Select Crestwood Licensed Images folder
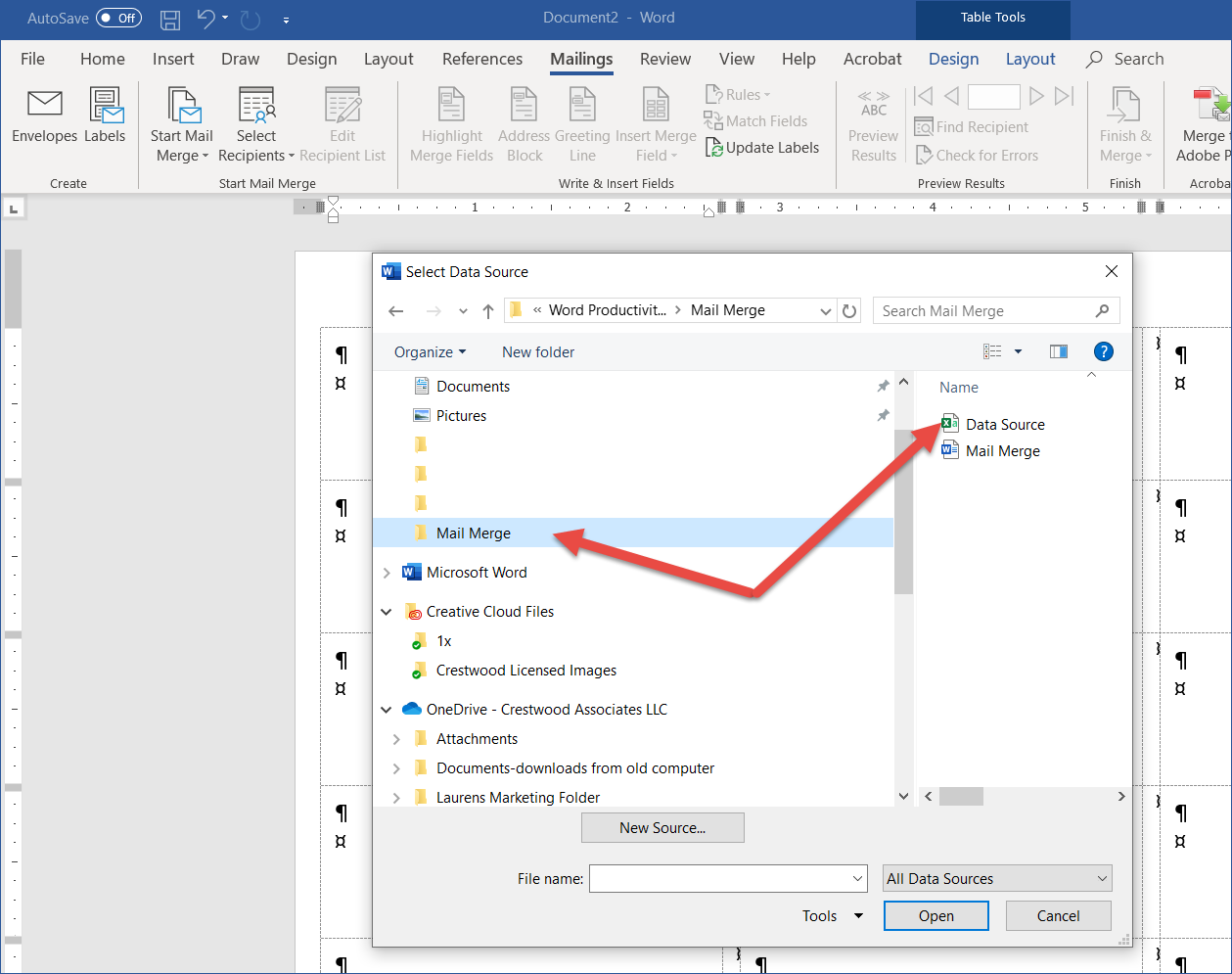 point(526,671)
